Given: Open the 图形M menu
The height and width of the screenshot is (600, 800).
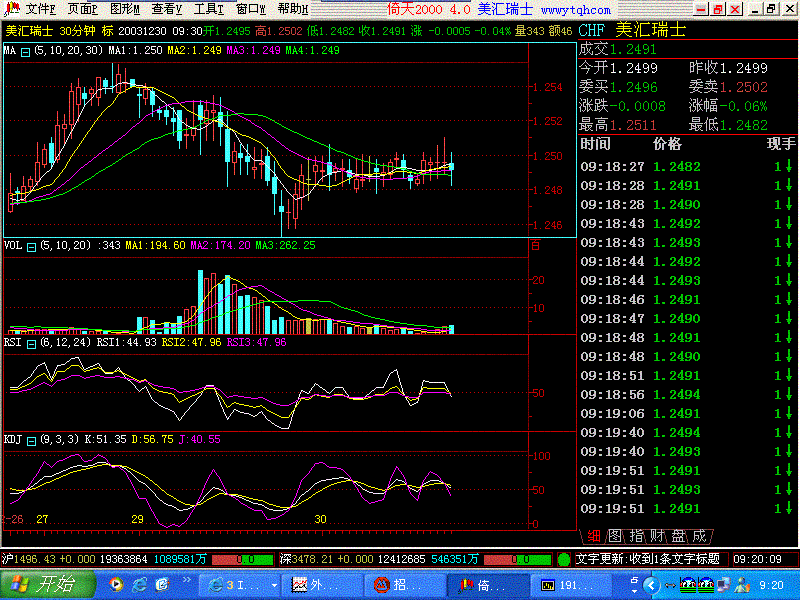Looking at the screenshot, I should (x=124, y=9).
